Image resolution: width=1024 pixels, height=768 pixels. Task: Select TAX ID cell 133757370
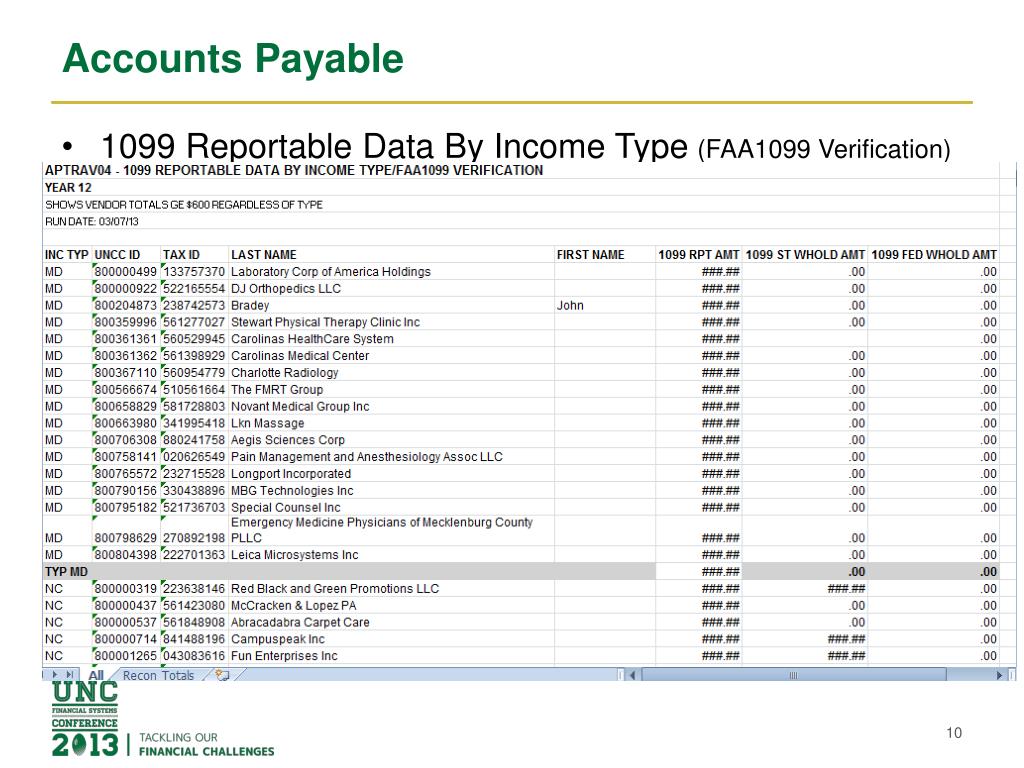pyautogui.click(x=194, y=272)
